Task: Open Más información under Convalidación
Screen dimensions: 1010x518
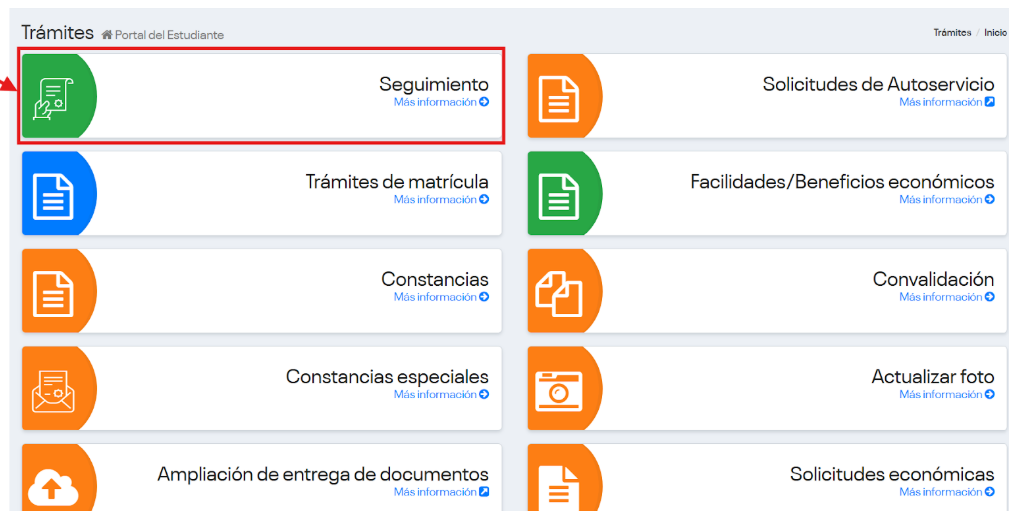Action: (x=946, y=297)
